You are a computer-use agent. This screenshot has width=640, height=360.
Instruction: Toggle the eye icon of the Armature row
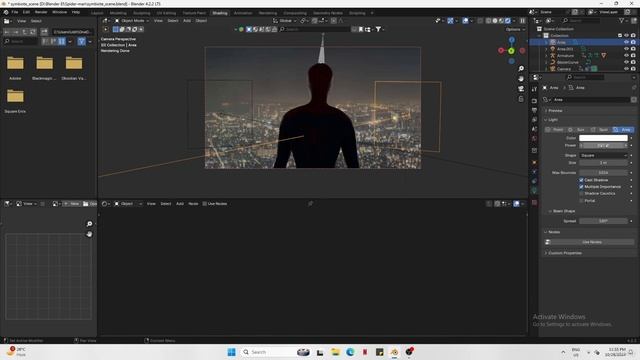pos(626,56)
